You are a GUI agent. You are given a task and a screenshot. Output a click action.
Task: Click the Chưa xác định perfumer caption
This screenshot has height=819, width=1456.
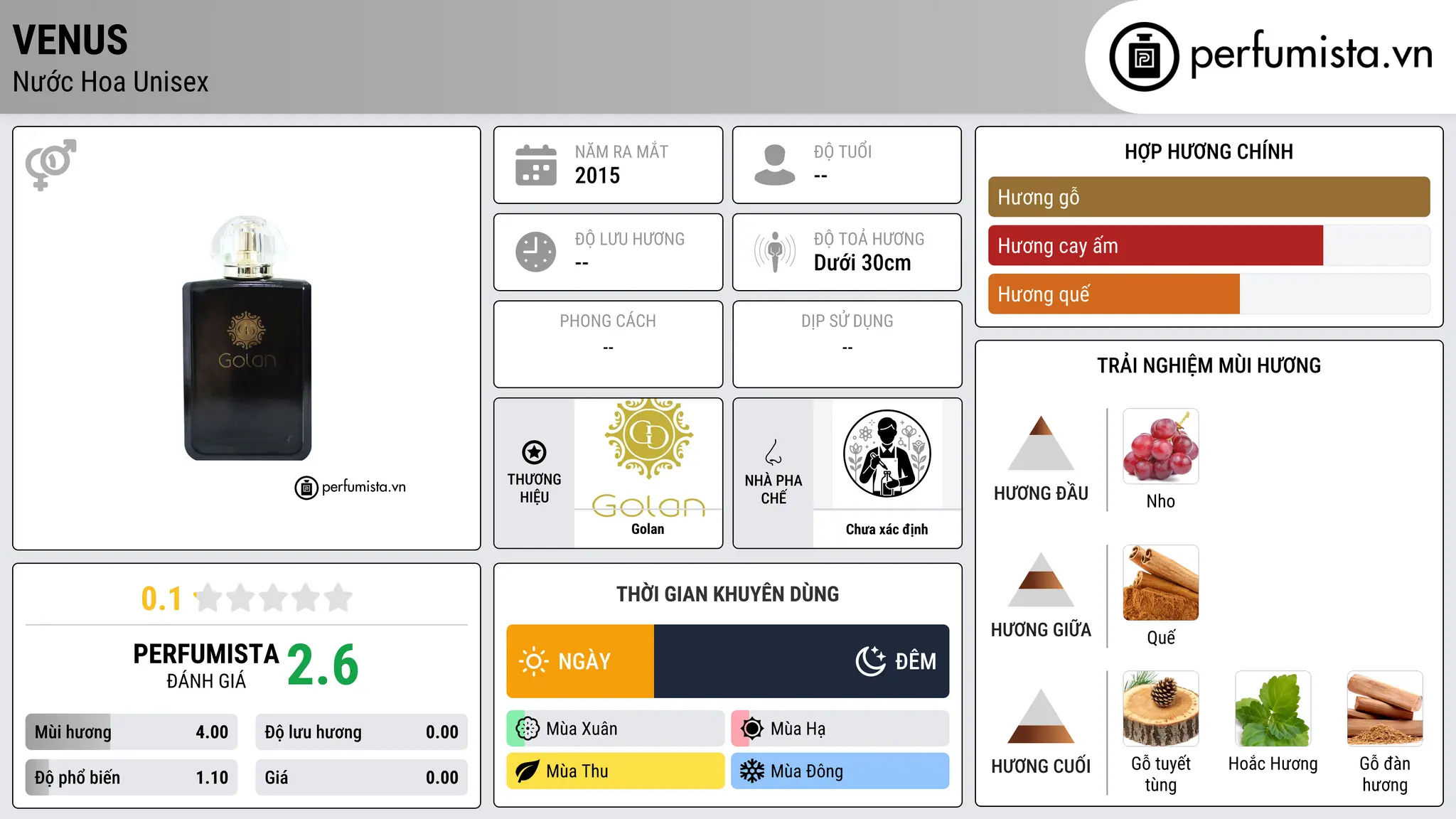tap(887, 529)
